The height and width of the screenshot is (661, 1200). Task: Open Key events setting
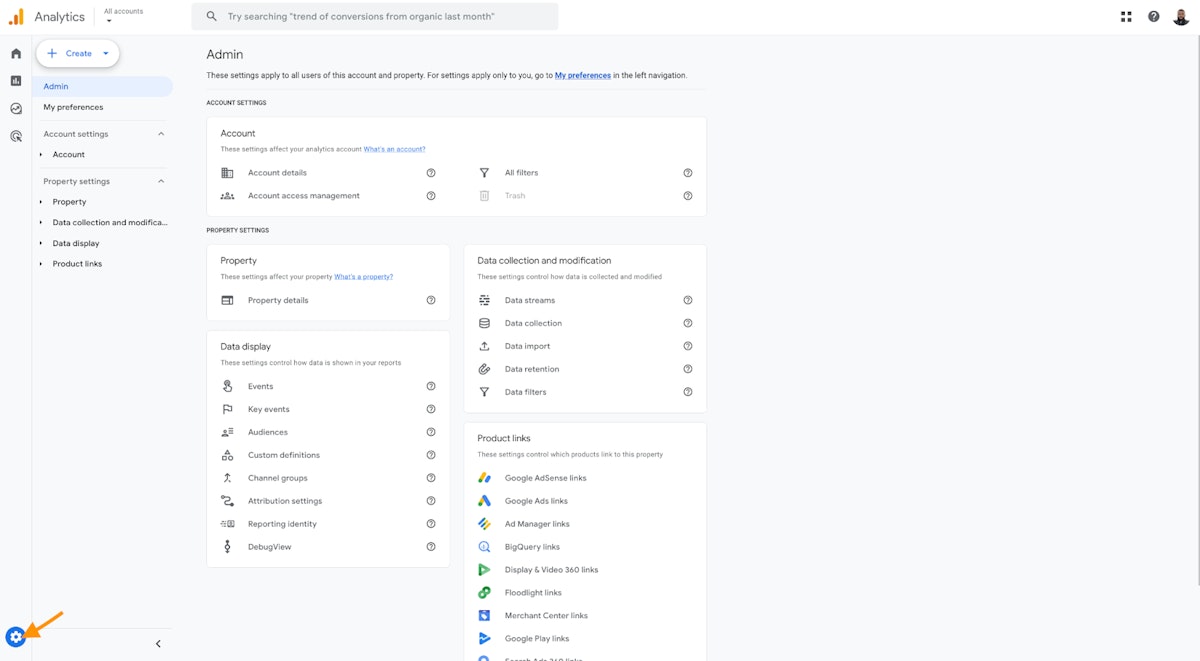coord(269,409)
